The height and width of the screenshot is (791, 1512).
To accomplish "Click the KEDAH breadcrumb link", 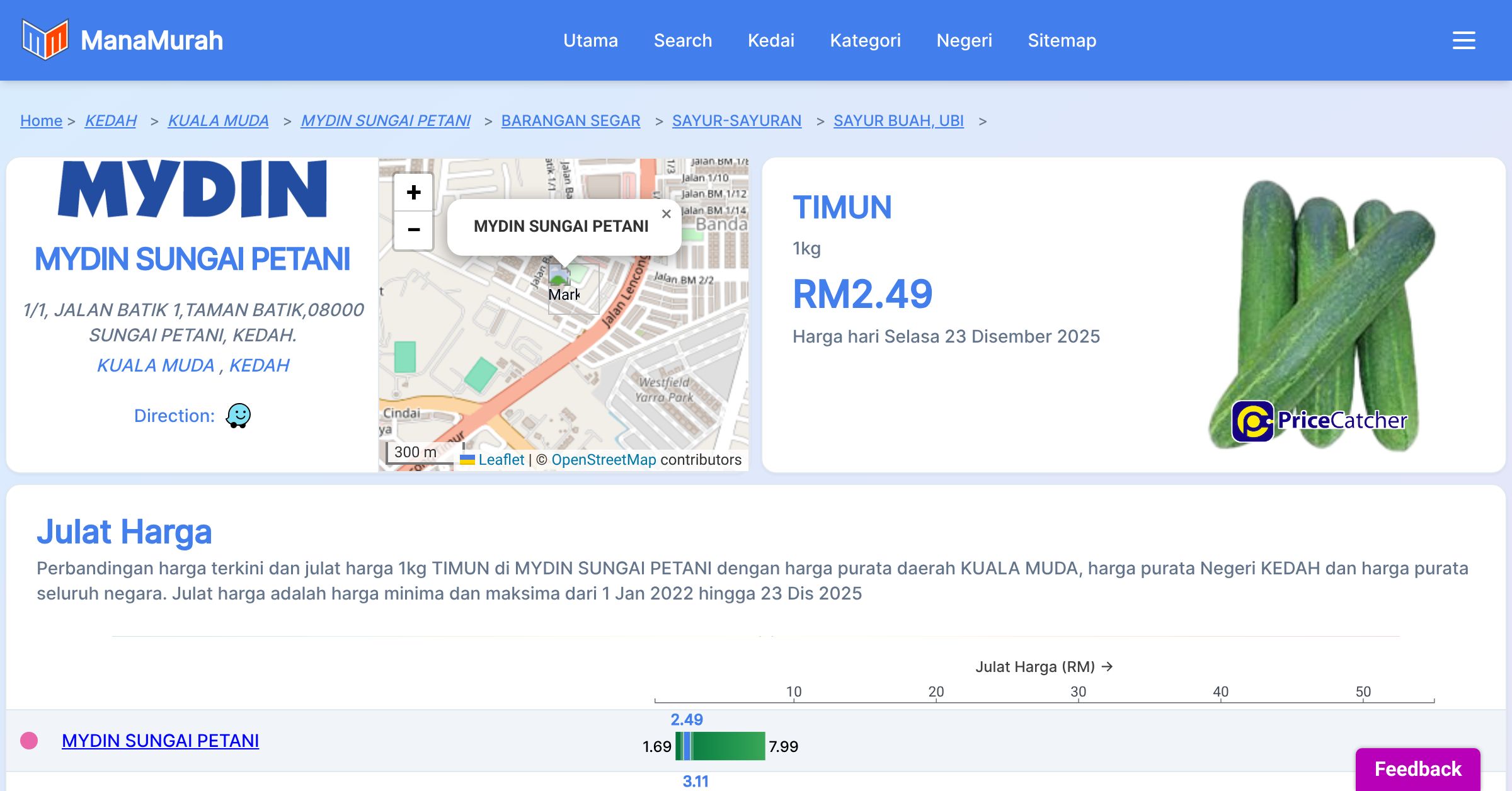I will point(110,120).
